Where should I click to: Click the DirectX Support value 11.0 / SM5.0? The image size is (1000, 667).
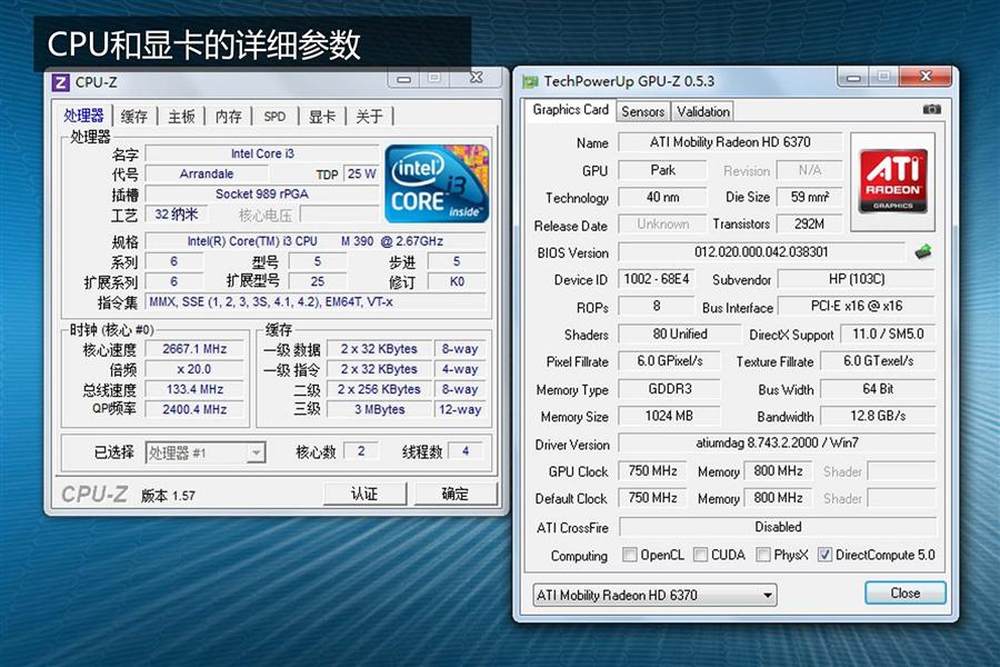pos(888,334)
